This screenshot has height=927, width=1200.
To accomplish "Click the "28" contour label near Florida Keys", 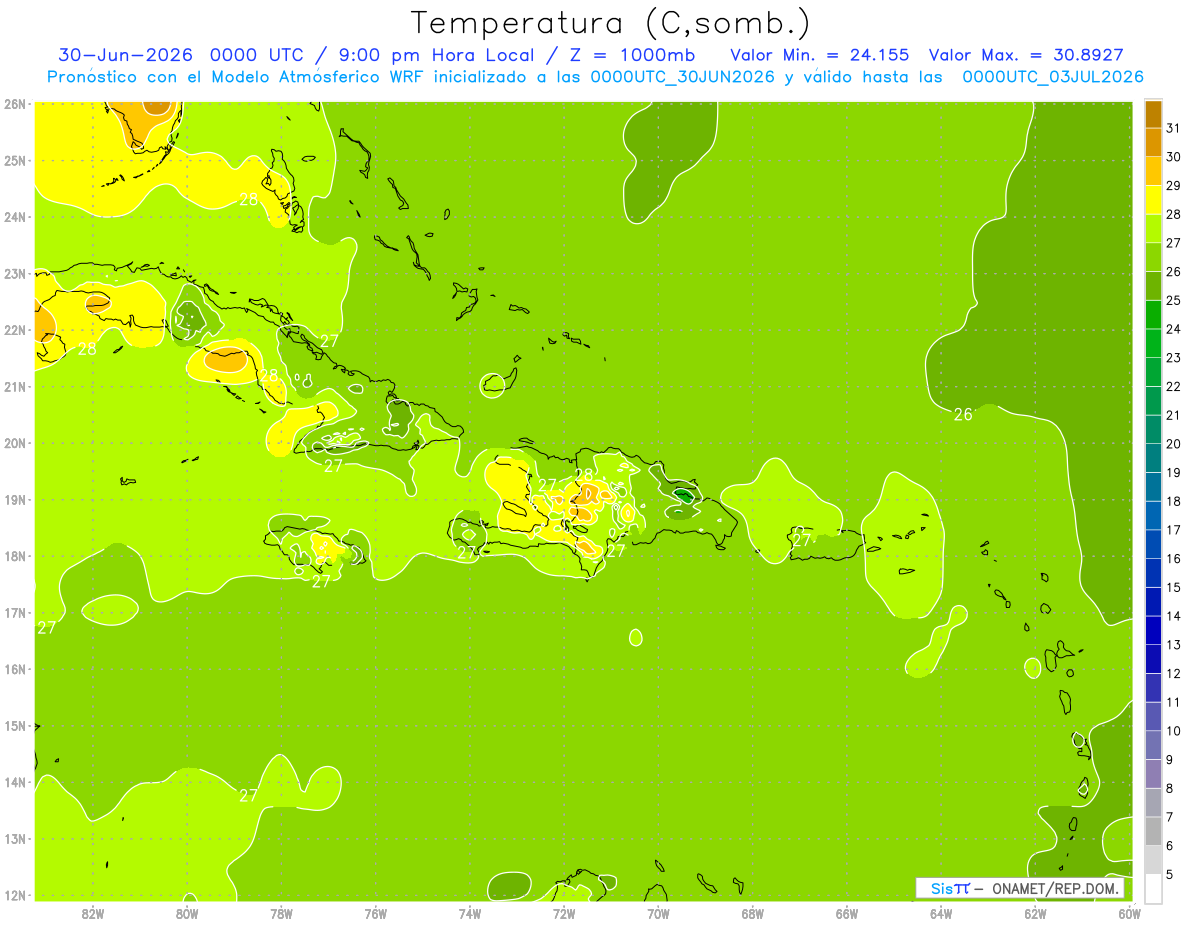I will click(249, 199).
